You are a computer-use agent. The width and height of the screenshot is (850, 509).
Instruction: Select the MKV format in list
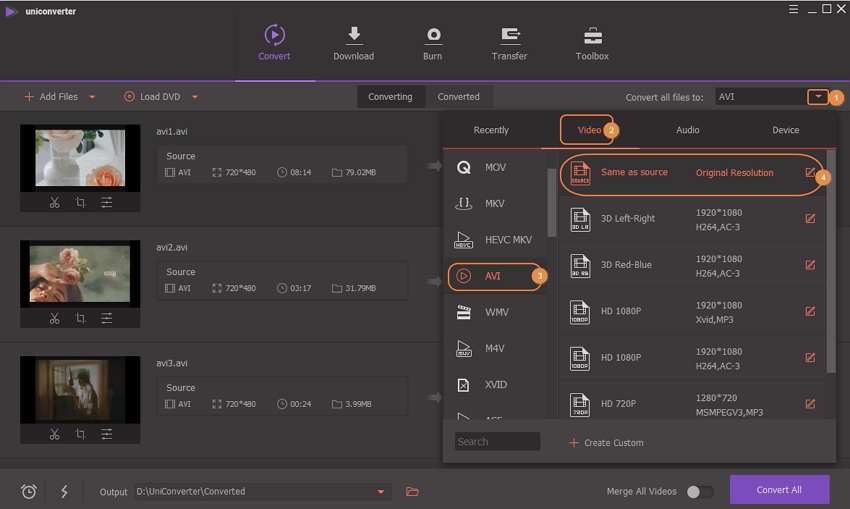point(495,203)
